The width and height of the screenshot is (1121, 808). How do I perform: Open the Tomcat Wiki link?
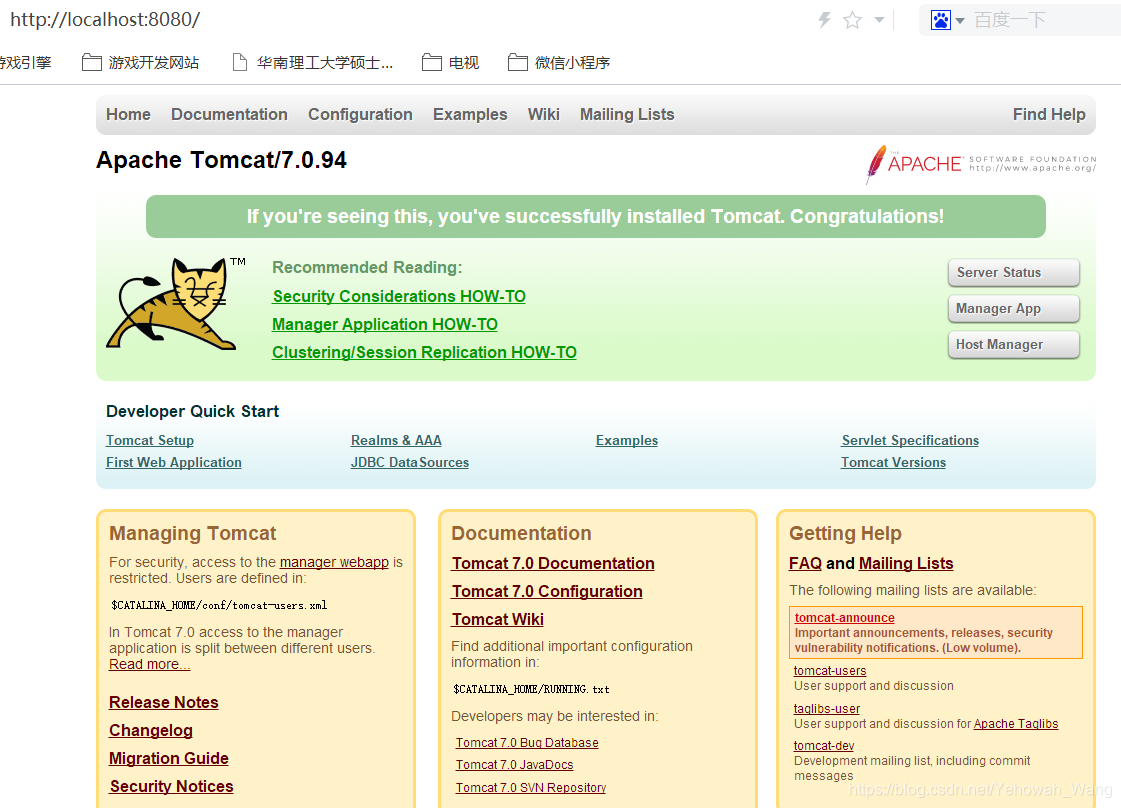click(498, 619)
